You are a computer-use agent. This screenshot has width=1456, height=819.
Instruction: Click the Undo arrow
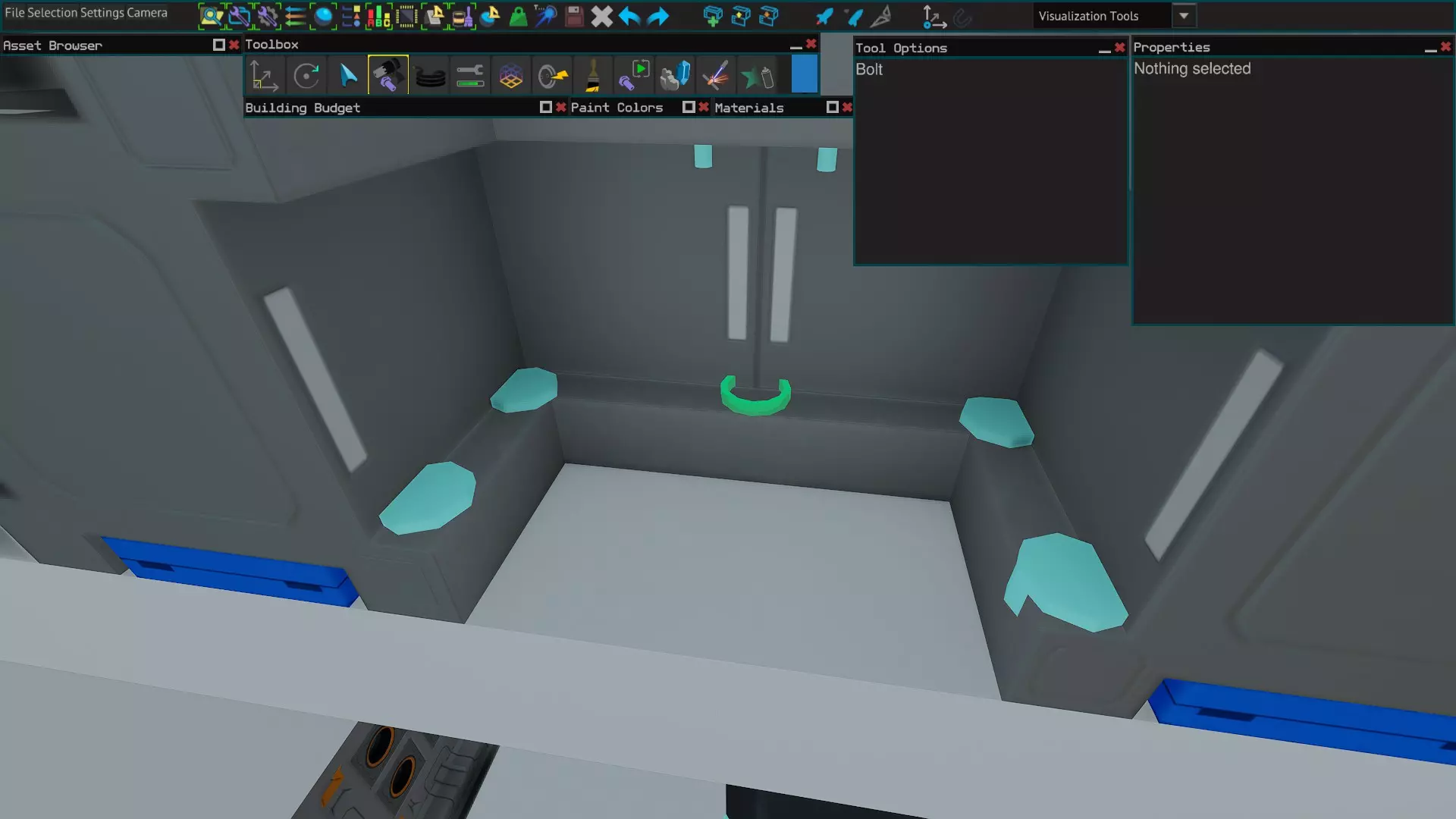pyautogui.click(x=629, y=16)
